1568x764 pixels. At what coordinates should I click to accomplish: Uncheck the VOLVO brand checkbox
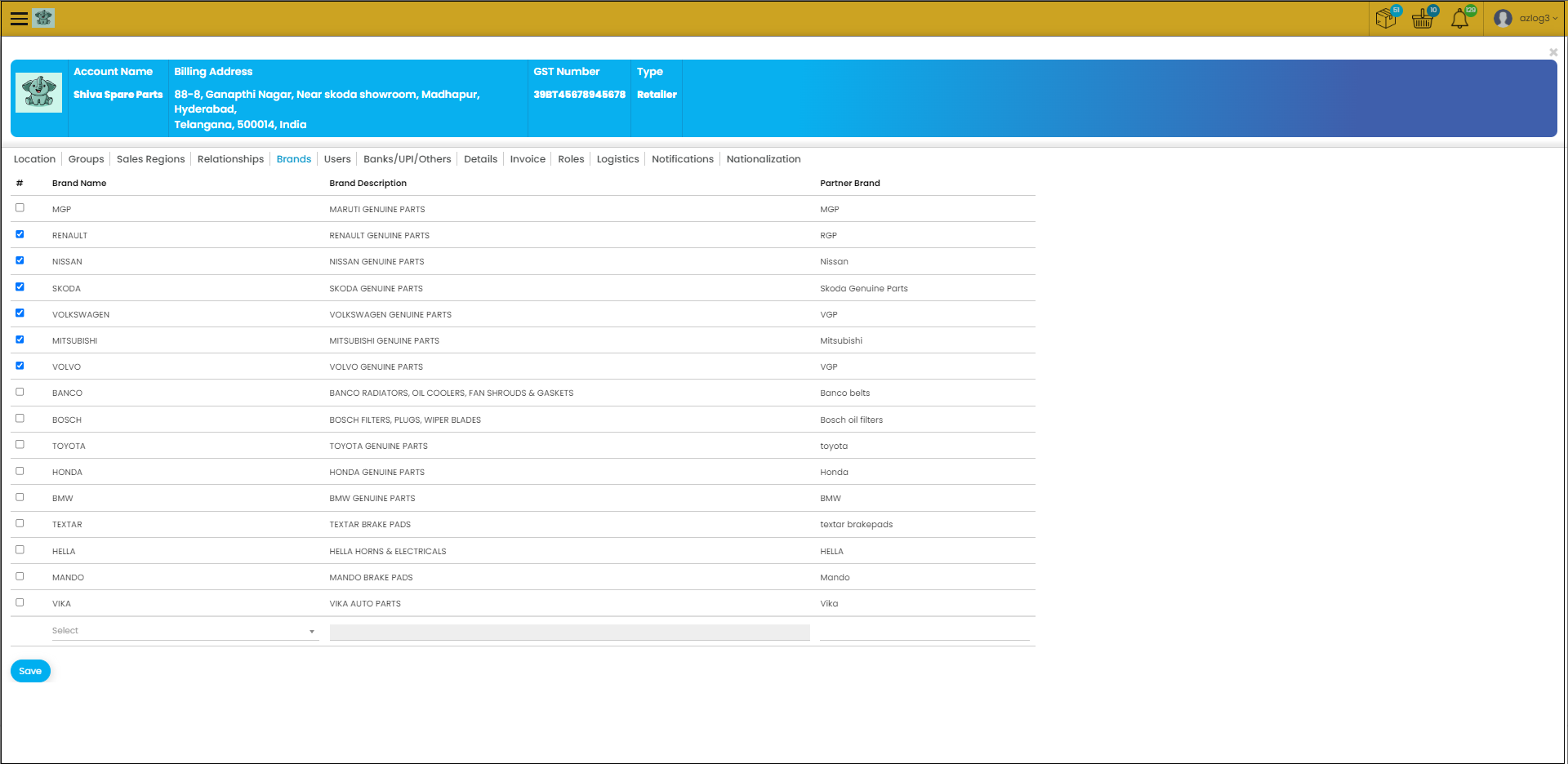point(20,366)
